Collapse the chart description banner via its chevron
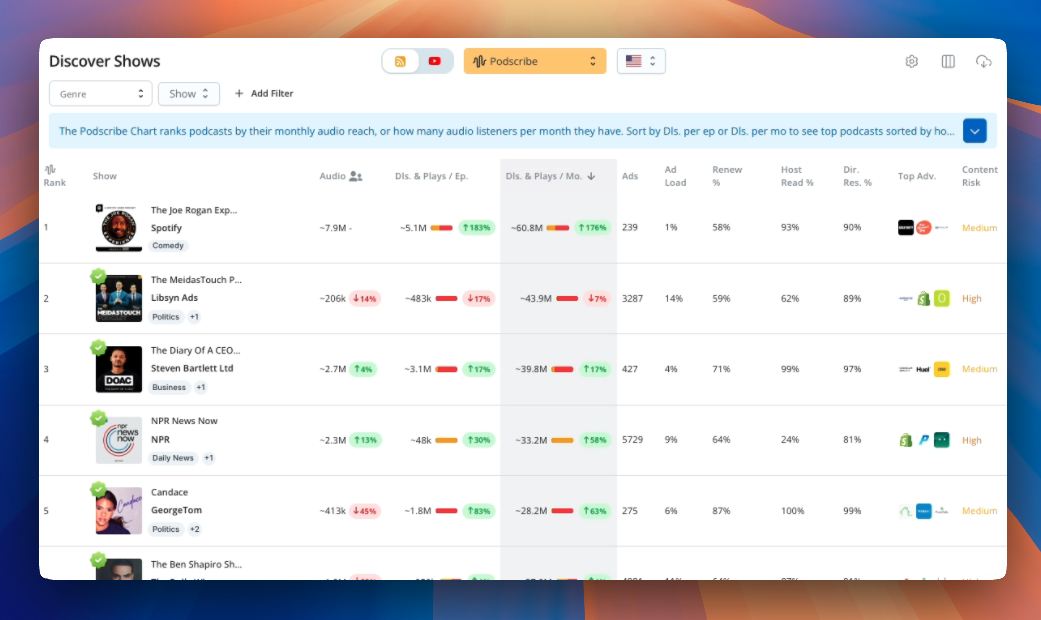Viewport: 1041px width, 620px height. pyautogui.click(x=973, y=130)
